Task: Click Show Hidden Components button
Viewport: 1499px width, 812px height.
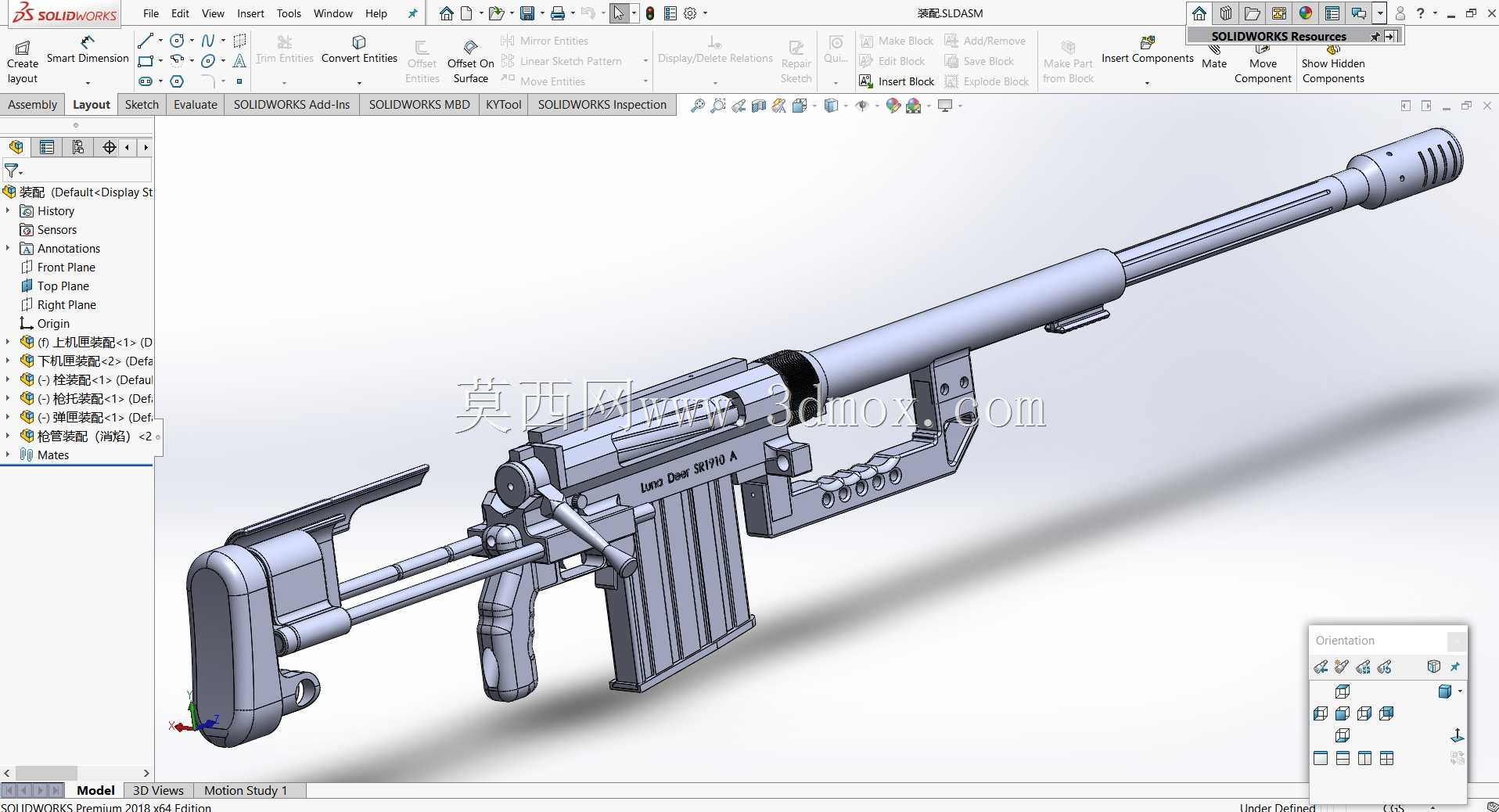Action: point(1333,64)
